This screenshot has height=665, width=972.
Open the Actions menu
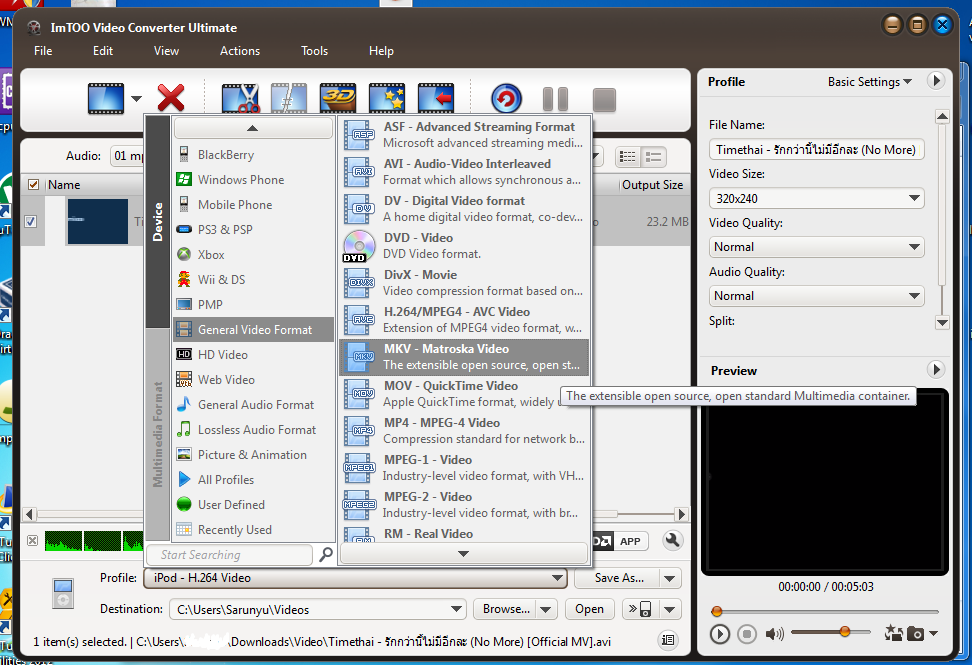(x=240, y=51)
